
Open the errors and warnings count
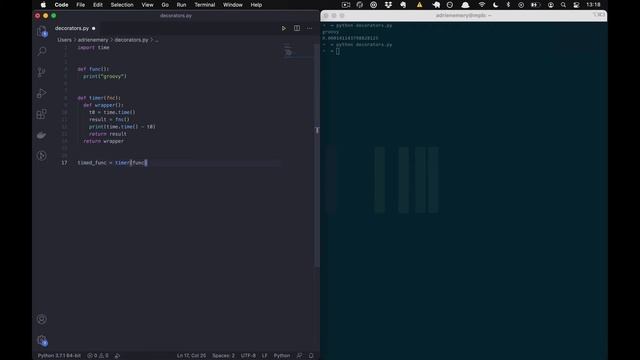[x=98, y=356]
